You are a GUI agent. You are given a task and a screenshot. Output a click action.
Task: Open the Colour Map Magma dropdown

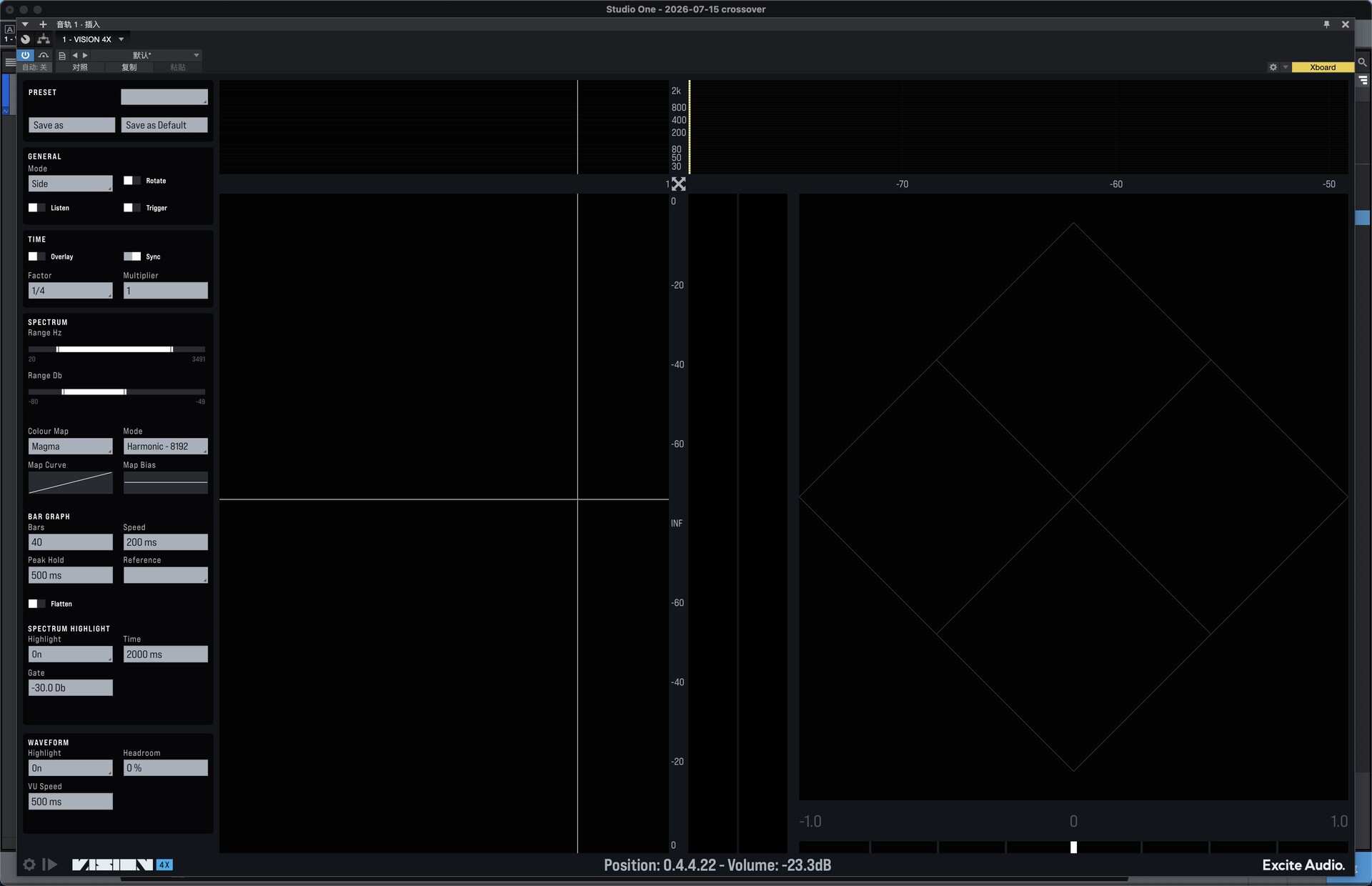coord(70,447)
